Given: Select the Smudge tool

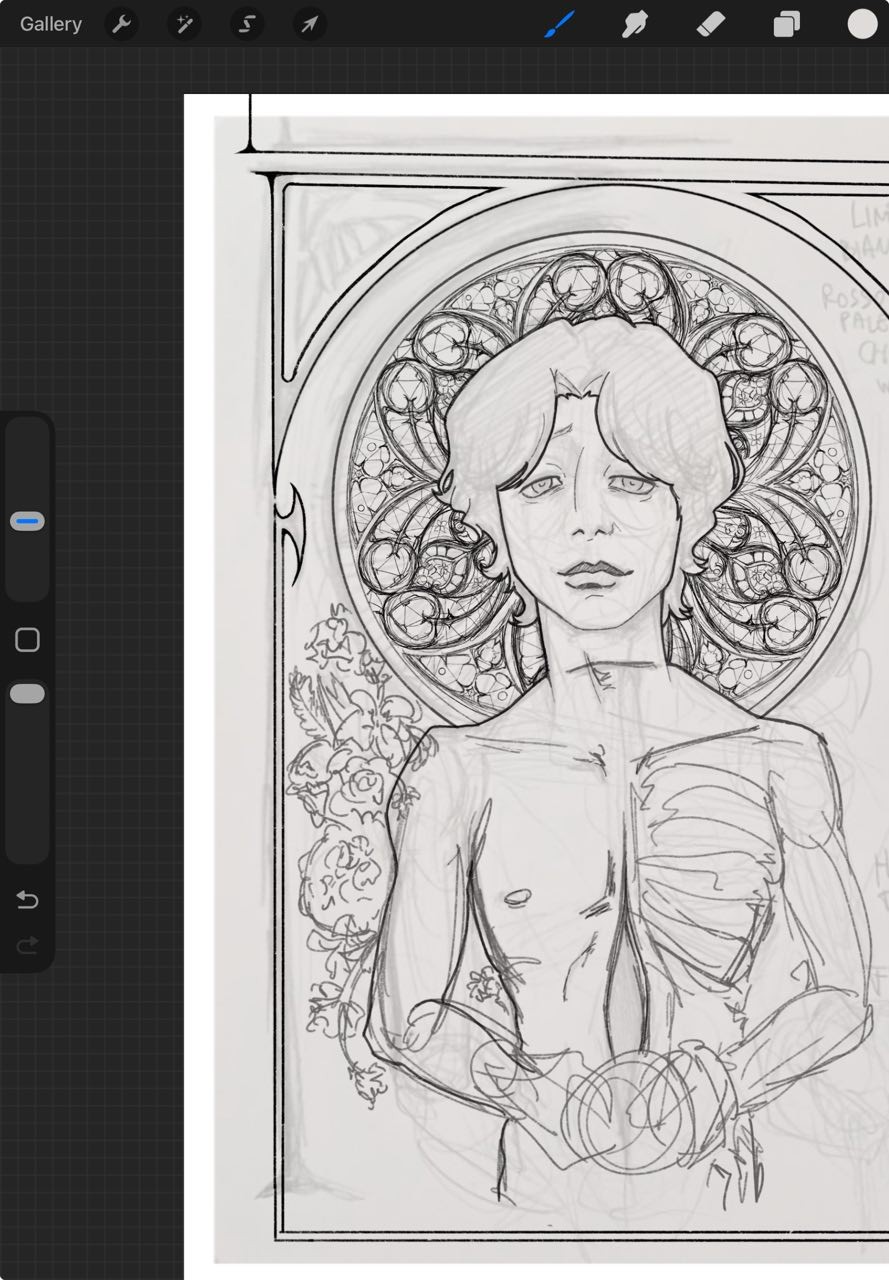Looking at the screenshot, I should pyautogui.click(x=634, y=24).
